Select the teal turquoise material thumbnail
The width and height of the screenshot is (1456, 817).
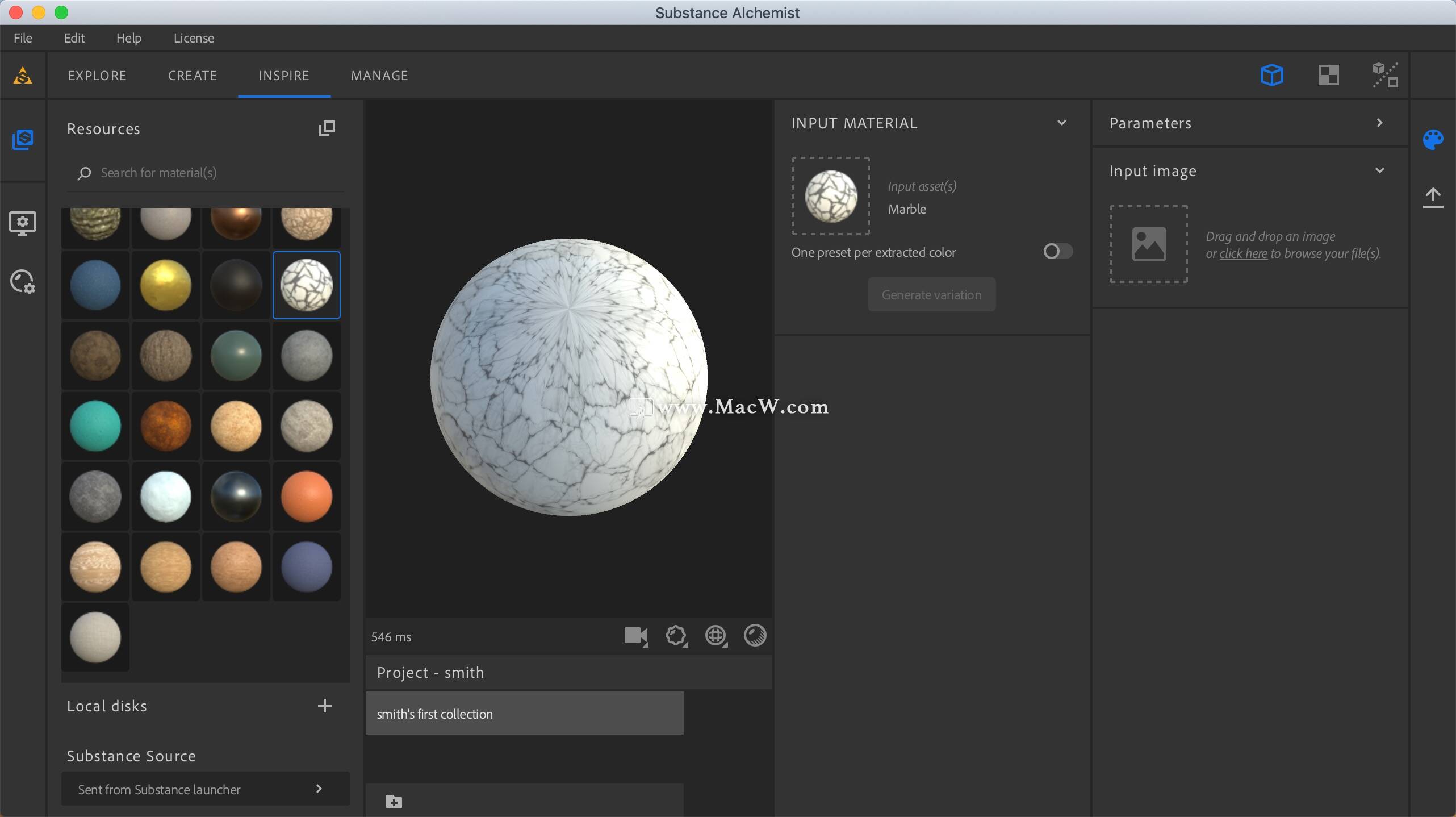[95, 426]
